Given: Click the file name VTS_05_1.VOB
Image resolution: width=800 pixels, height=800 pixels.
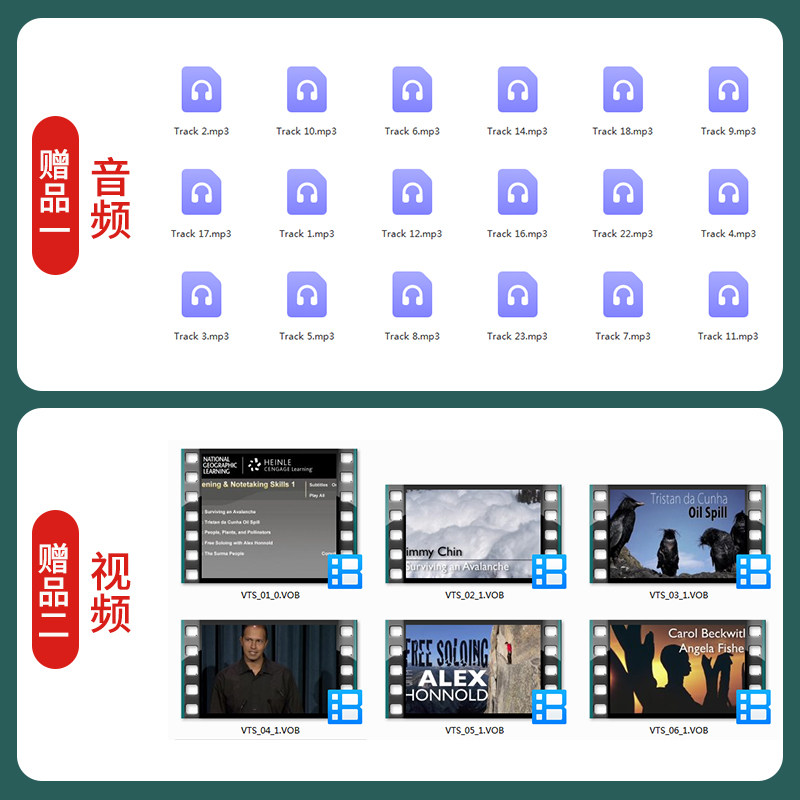Looking at the screenshot, I should pos(474,730).
